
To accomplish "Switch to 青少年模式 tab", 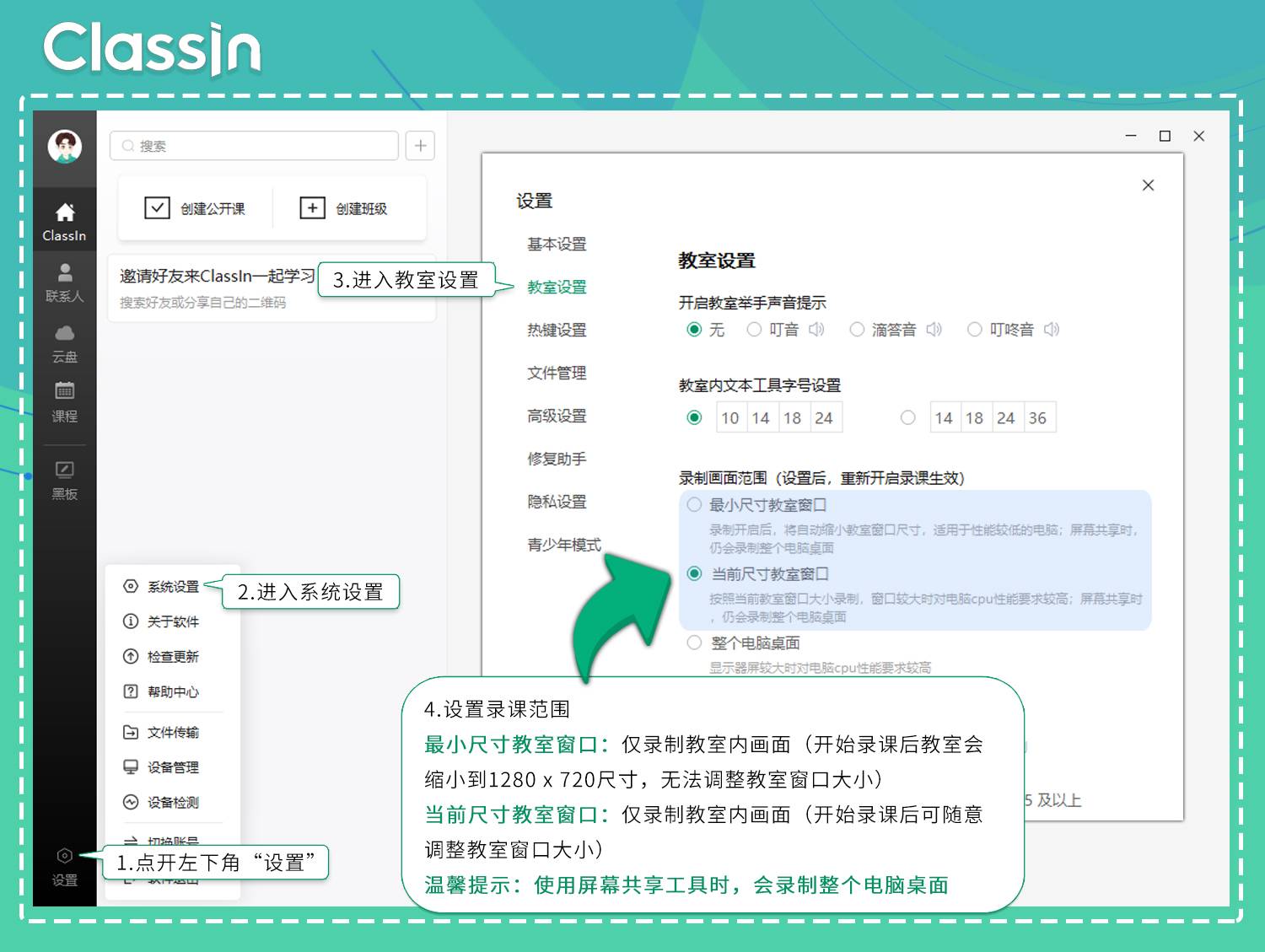I will [564, 545].
